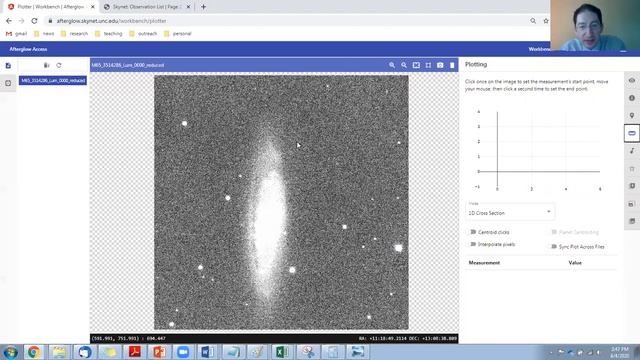Open the custom marker pin tool
Viewport: 640px width, 360px height.
point(632,116)
